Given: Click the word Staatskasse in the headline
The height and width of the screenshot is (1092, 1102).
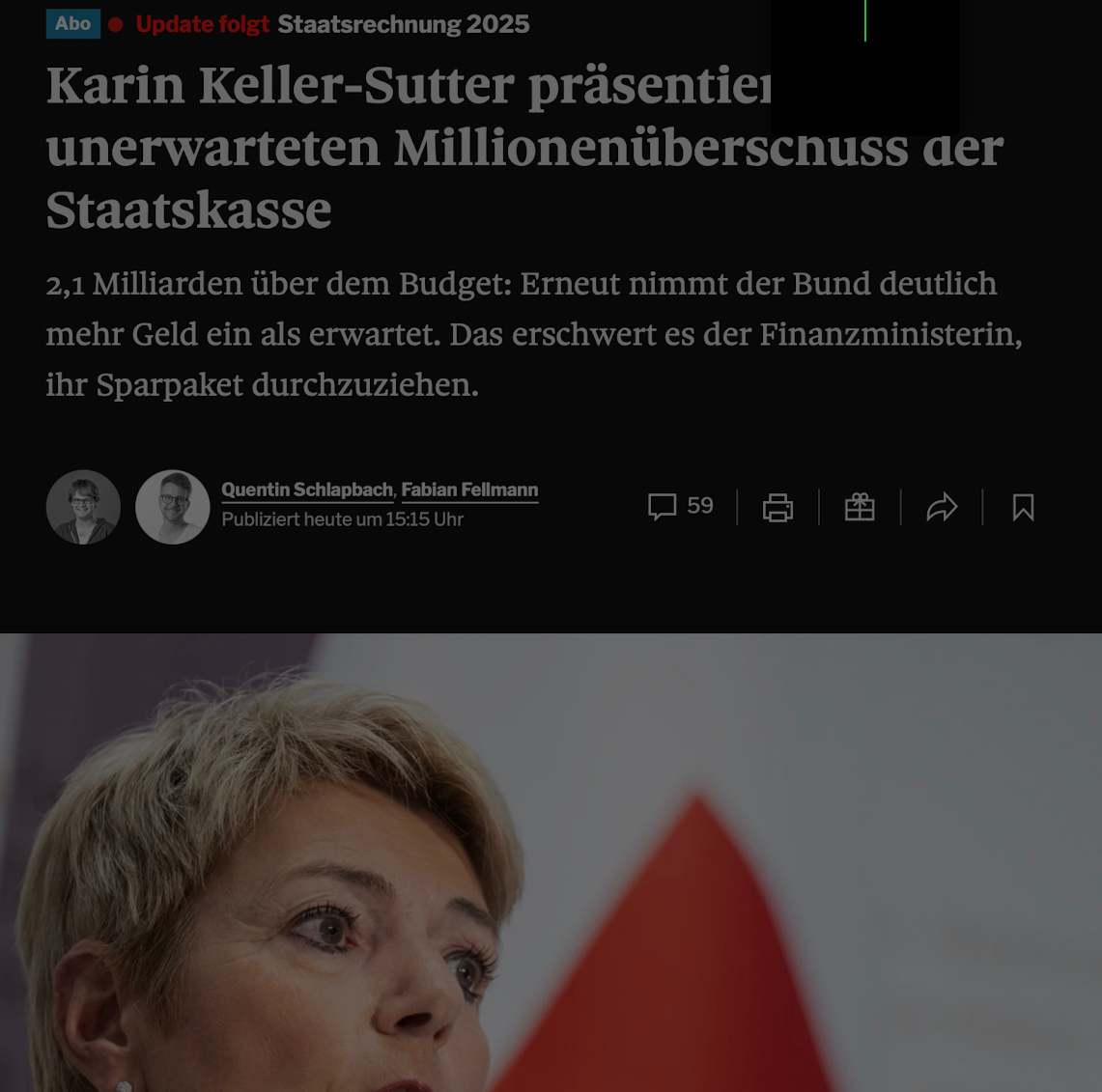Looking at the screenshot, I should point(188,210).
